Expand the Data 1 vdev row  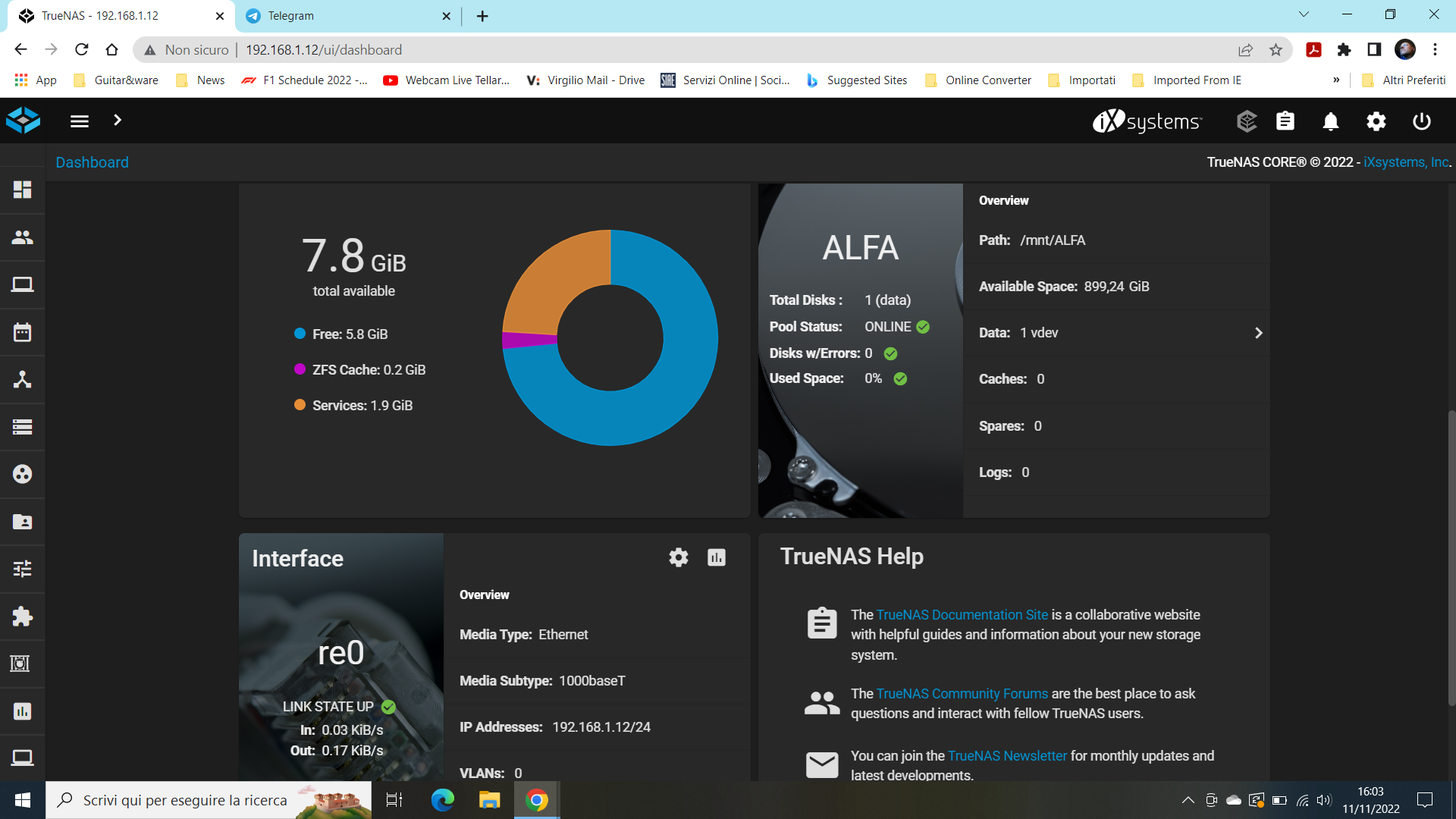tap(1116, 333)
